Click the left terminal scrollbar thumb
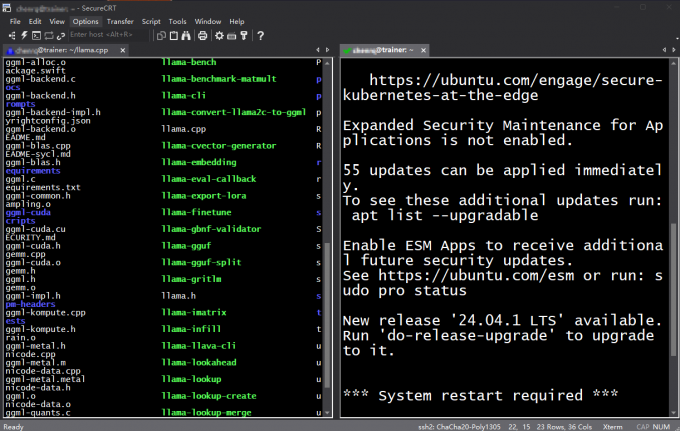The height and width of the screenshot is (431, 680). [x=327, y=315]
